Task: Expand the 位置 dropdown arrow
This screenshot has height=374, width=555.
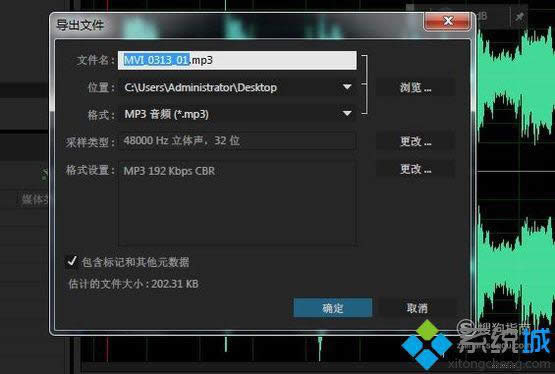Action: pyautogui.click(x=347, y=87)
